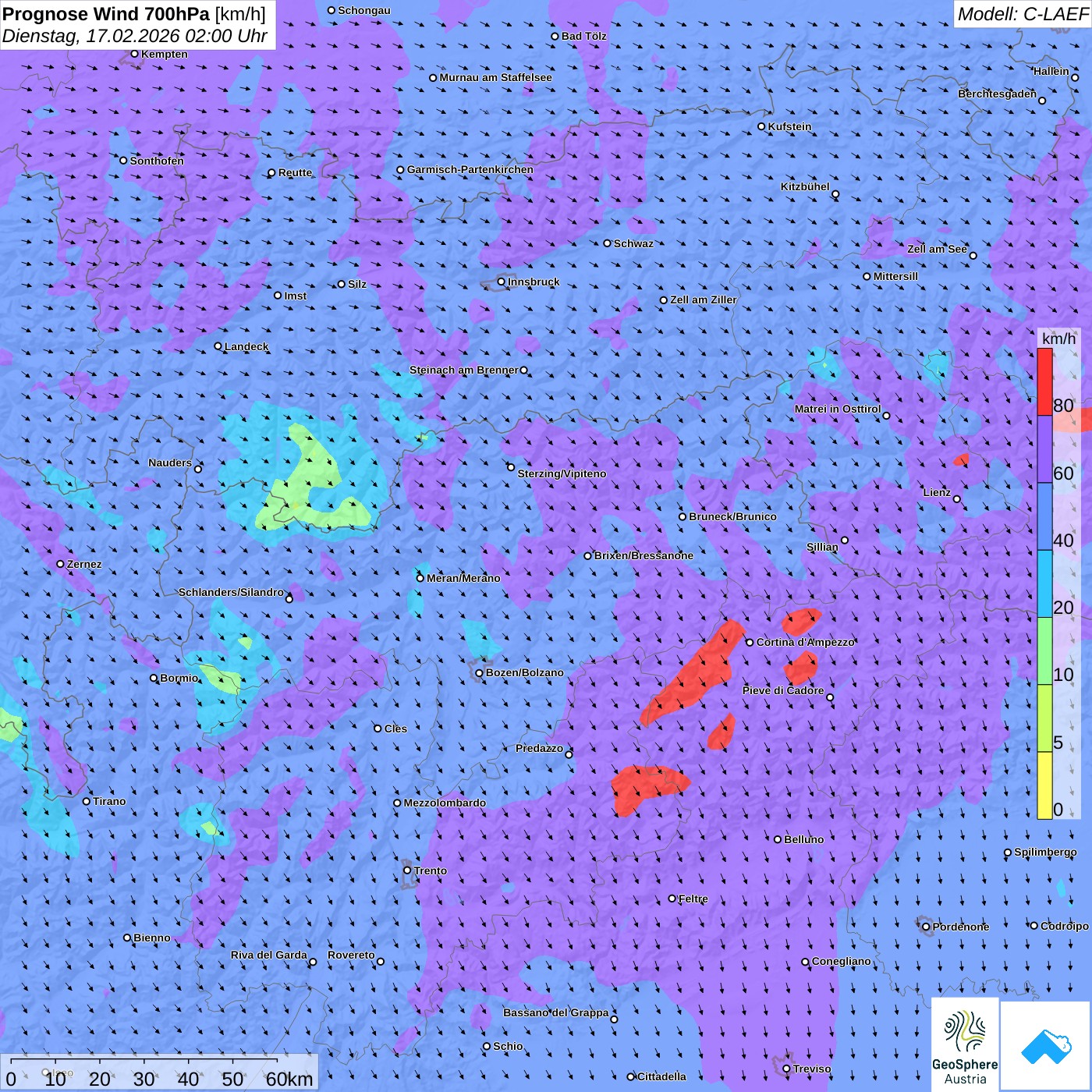Click the km/h legend heading
Screen dimensions: 1092x1092
(1058, 339)
